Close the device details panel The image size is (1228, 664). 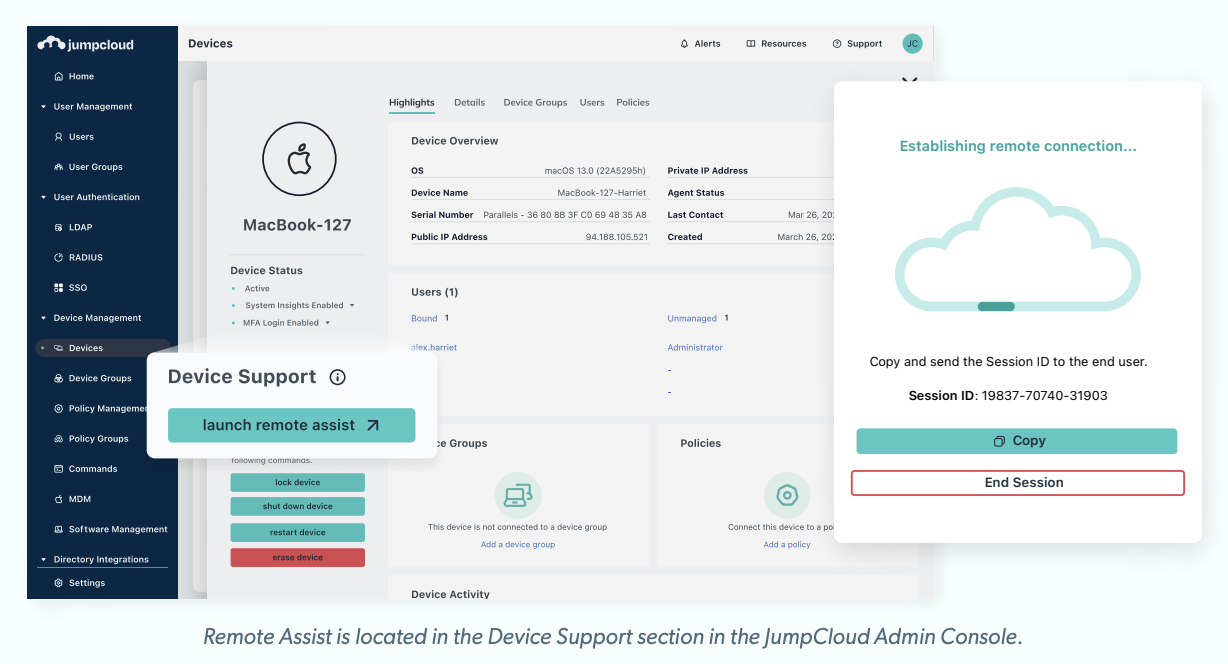909,79
